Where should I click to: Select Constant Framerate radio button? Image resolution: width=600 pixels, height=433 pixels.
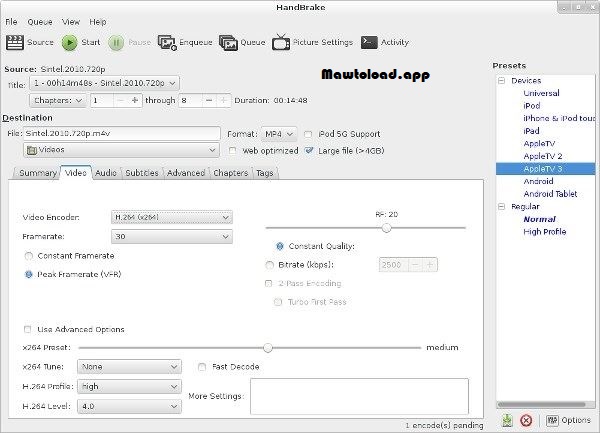29,256
